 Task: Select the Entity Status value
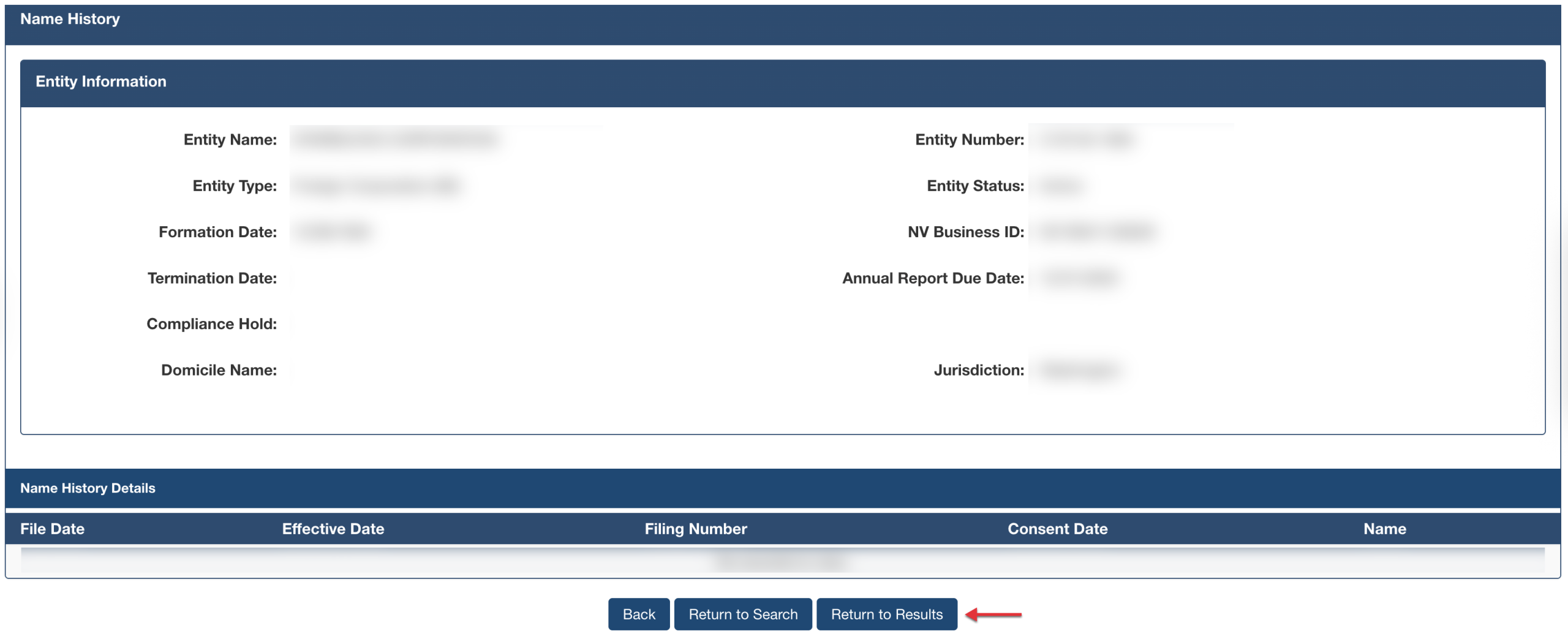click(1061, 186)
